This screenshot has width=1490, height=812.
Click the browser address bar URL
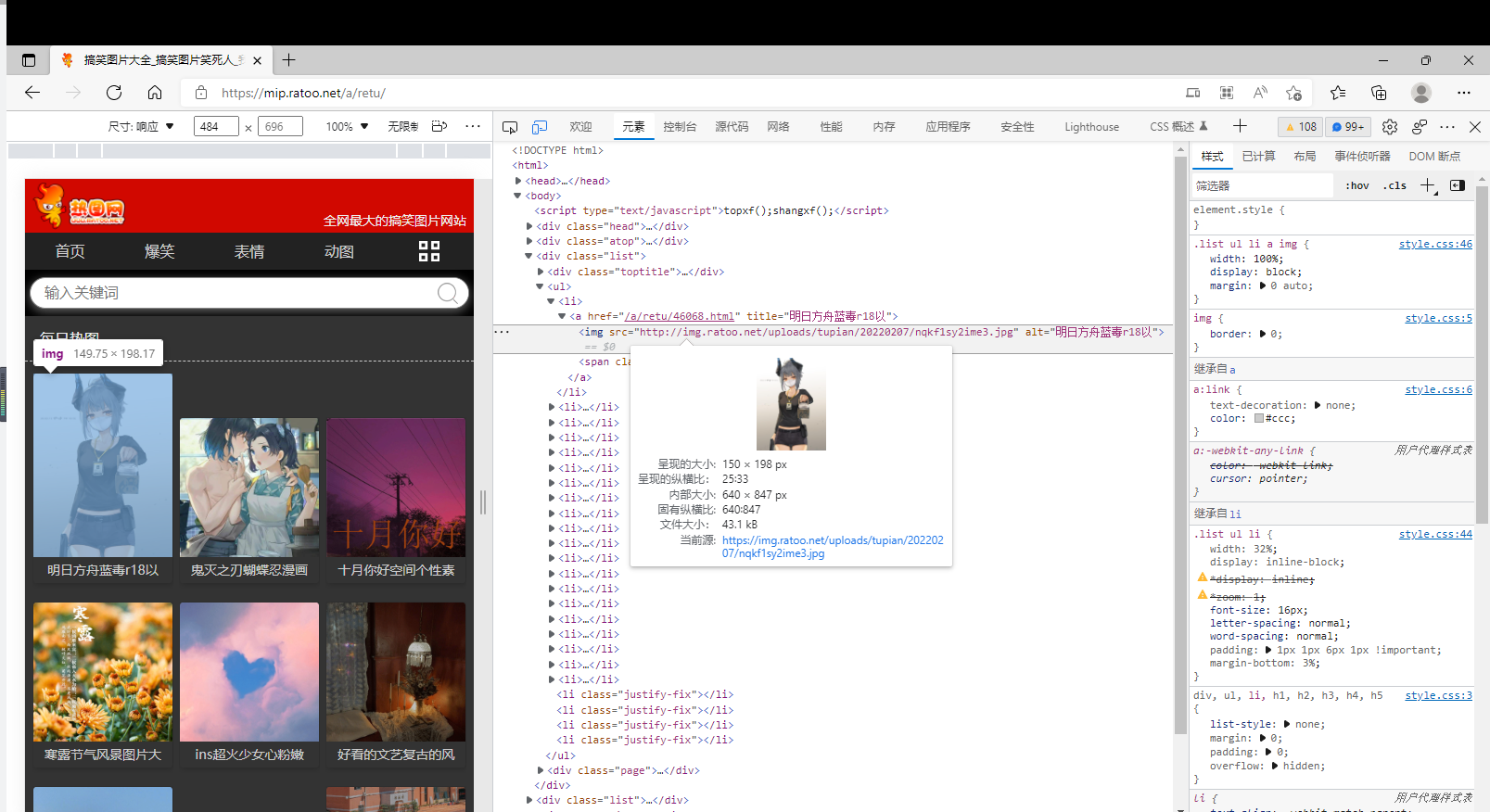click(303, 93)
